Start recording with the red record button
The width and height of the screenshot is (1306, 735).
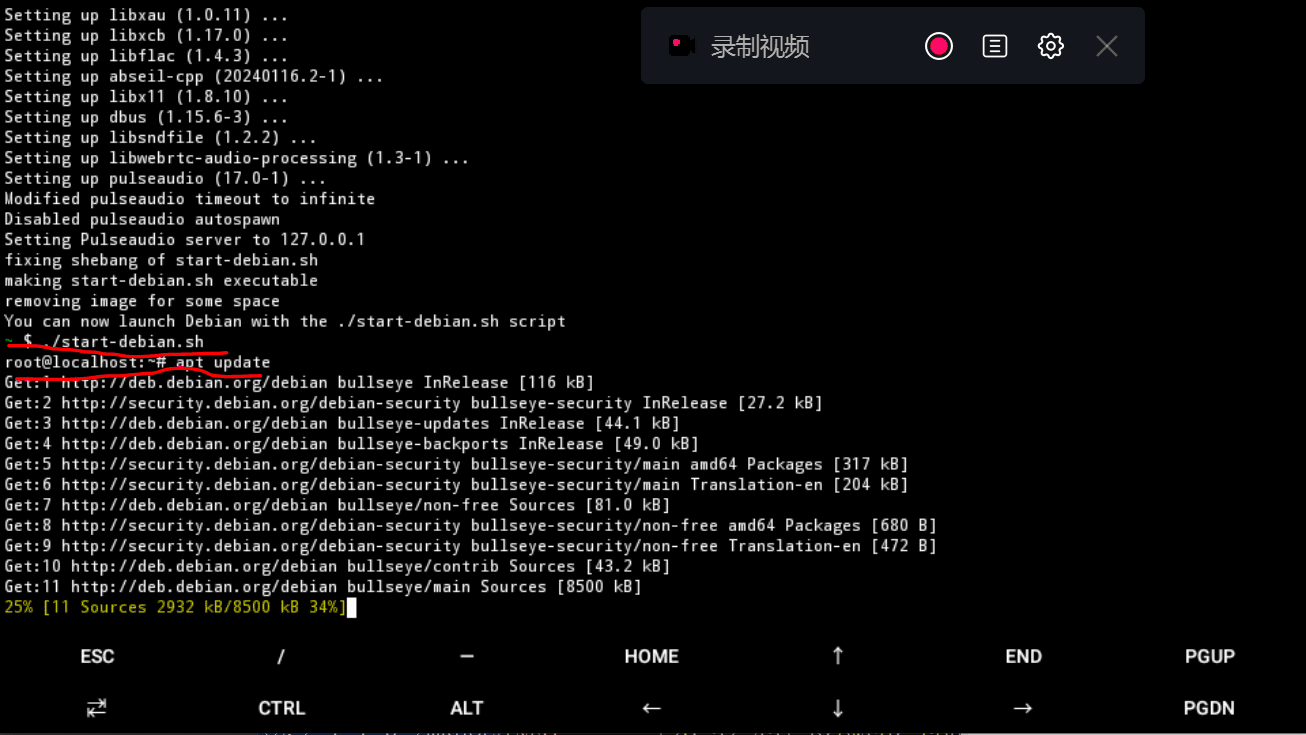pyautogui.click(x=938, y=46)
